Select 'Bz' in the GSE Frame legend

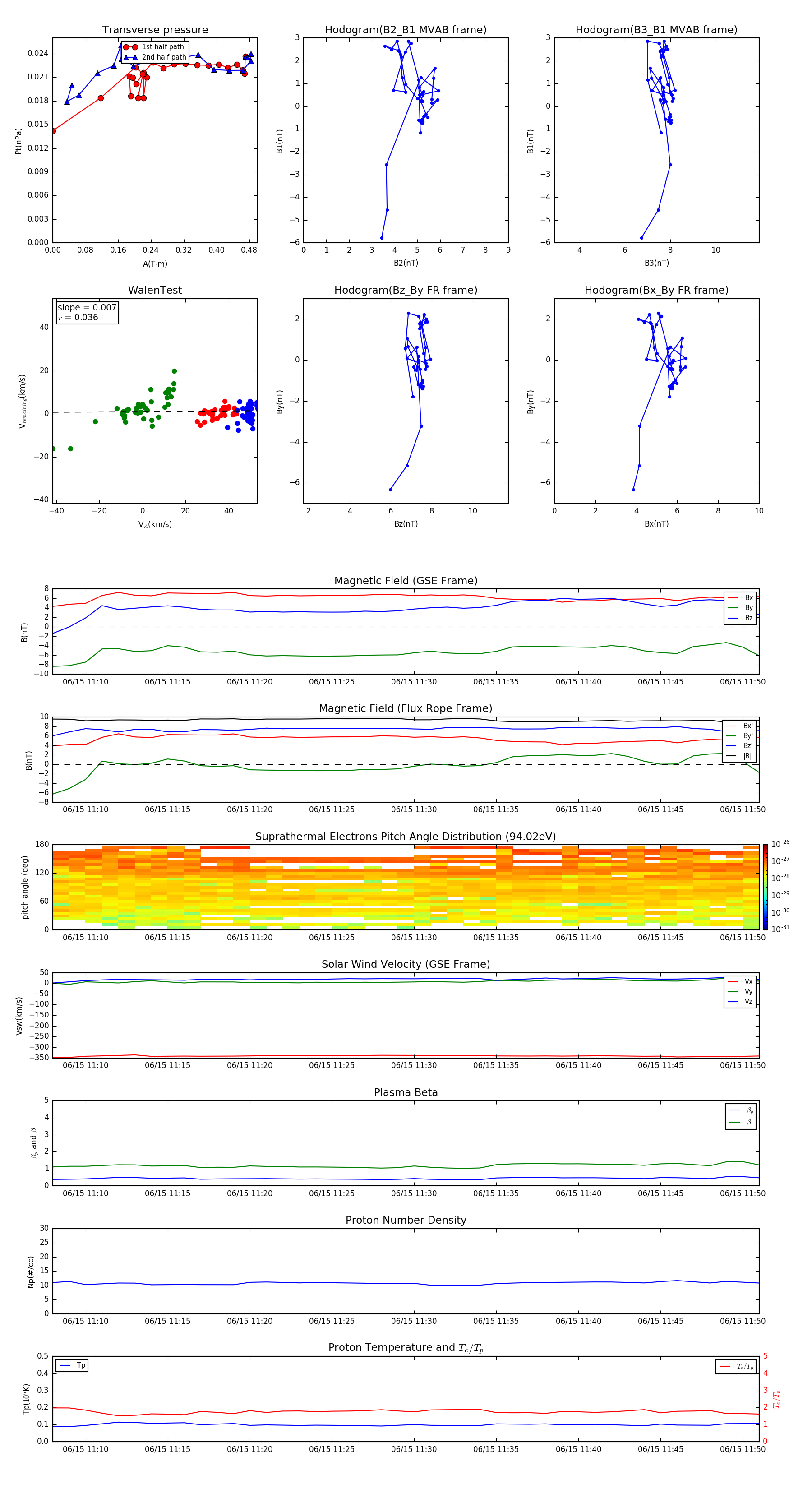click(741, 618)
